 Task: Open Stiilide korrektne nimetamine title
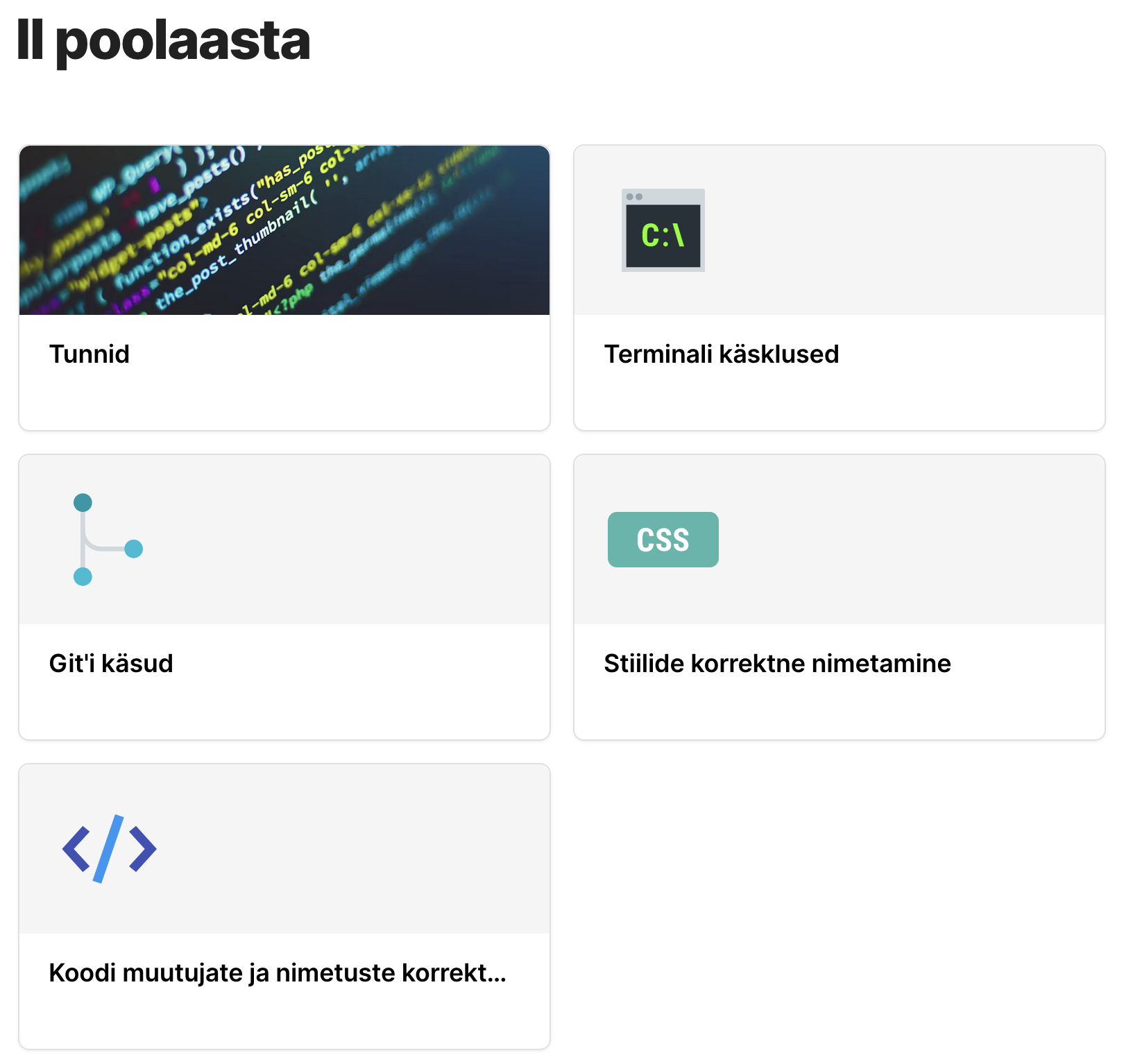(777, 664)
